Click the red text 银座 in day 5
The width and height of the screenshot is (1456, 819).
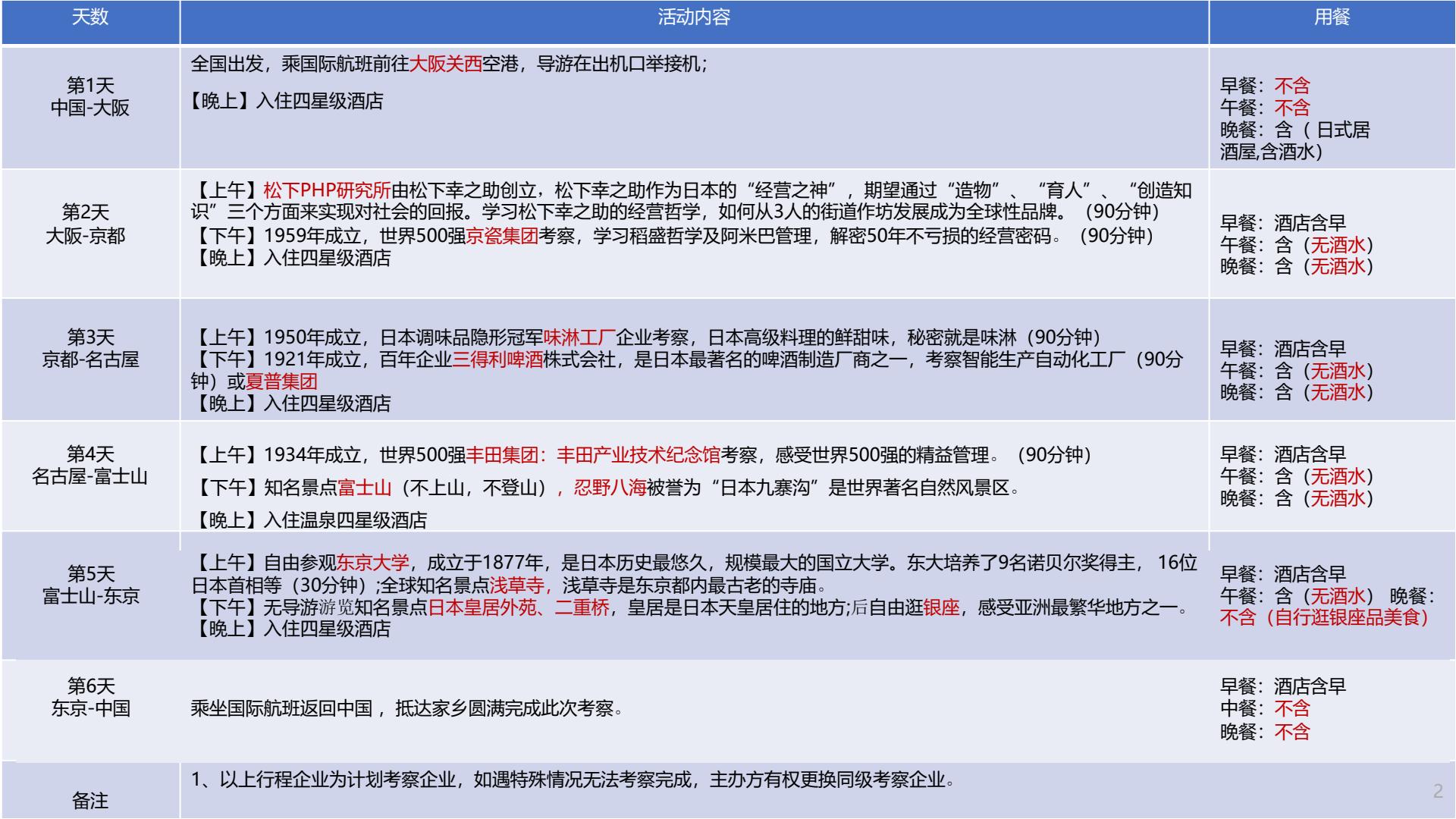pos(941,607)
